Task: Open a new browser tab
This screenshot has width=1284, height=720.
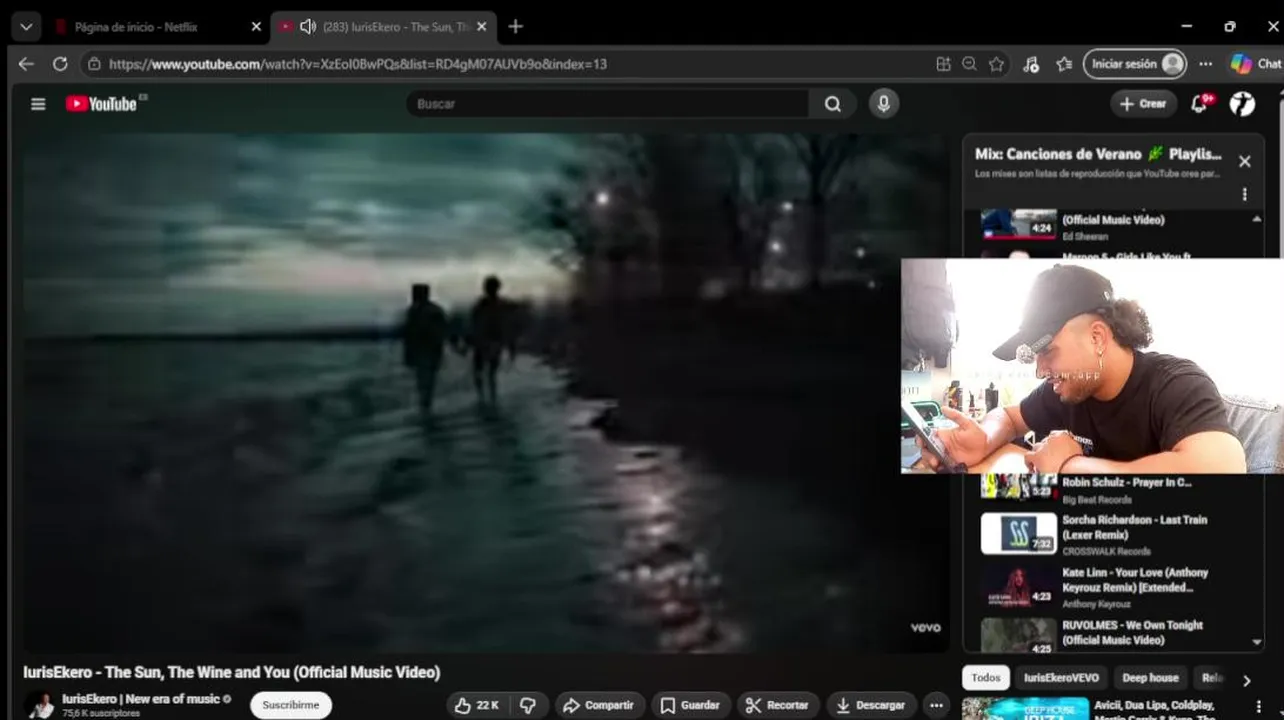Action: point(515,27)
